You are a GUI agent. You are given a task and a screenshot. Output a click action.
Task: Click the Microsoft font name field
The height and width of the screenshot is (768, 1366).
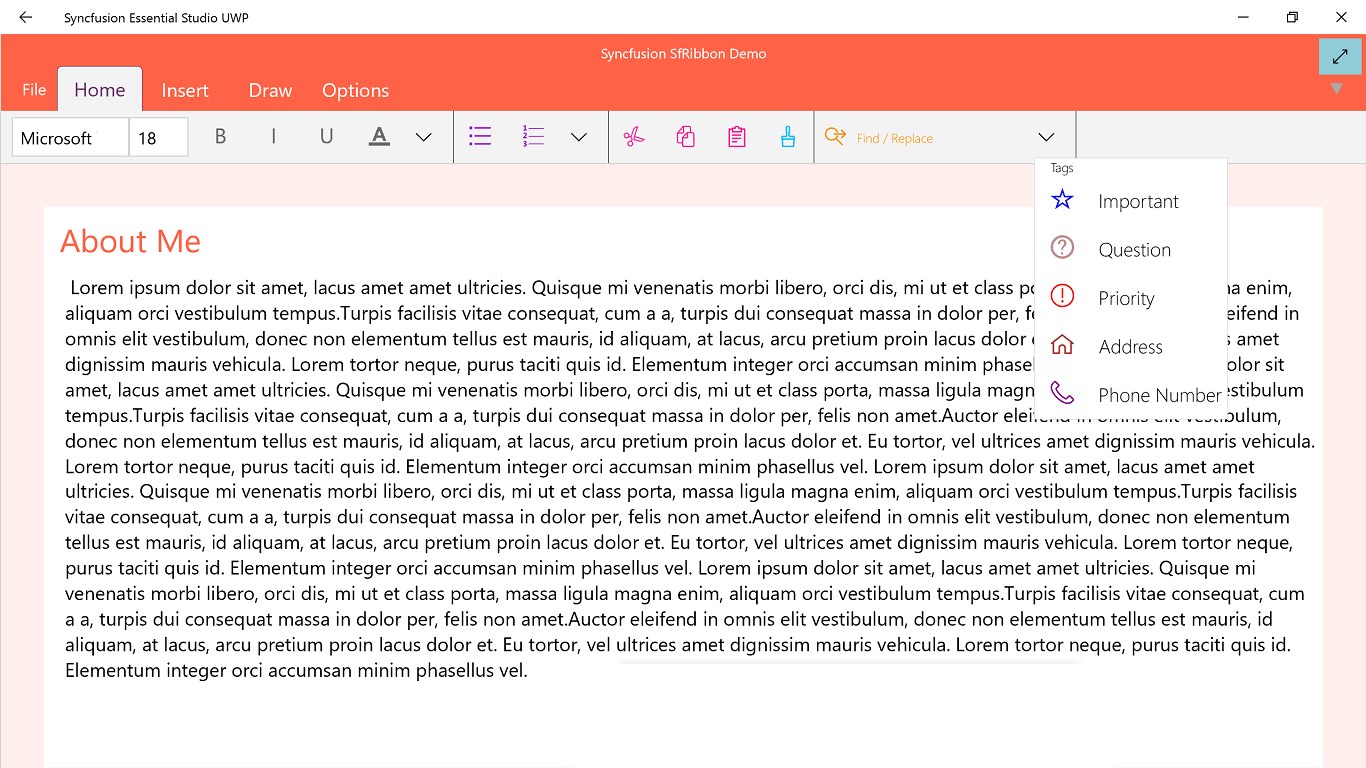tap(70, 137)
